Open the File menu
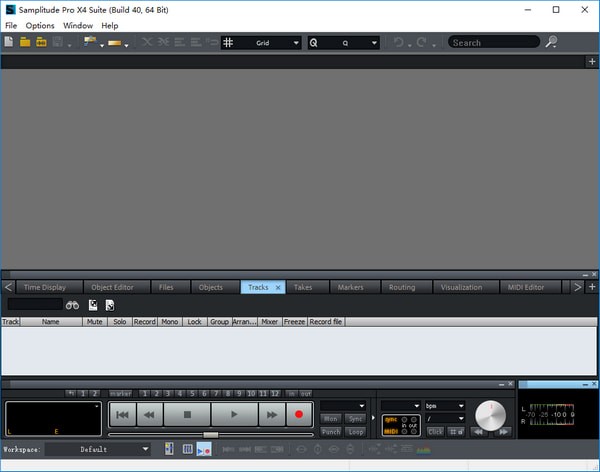Viewport: 600px width, 472px height. click(x=11, y=26)
